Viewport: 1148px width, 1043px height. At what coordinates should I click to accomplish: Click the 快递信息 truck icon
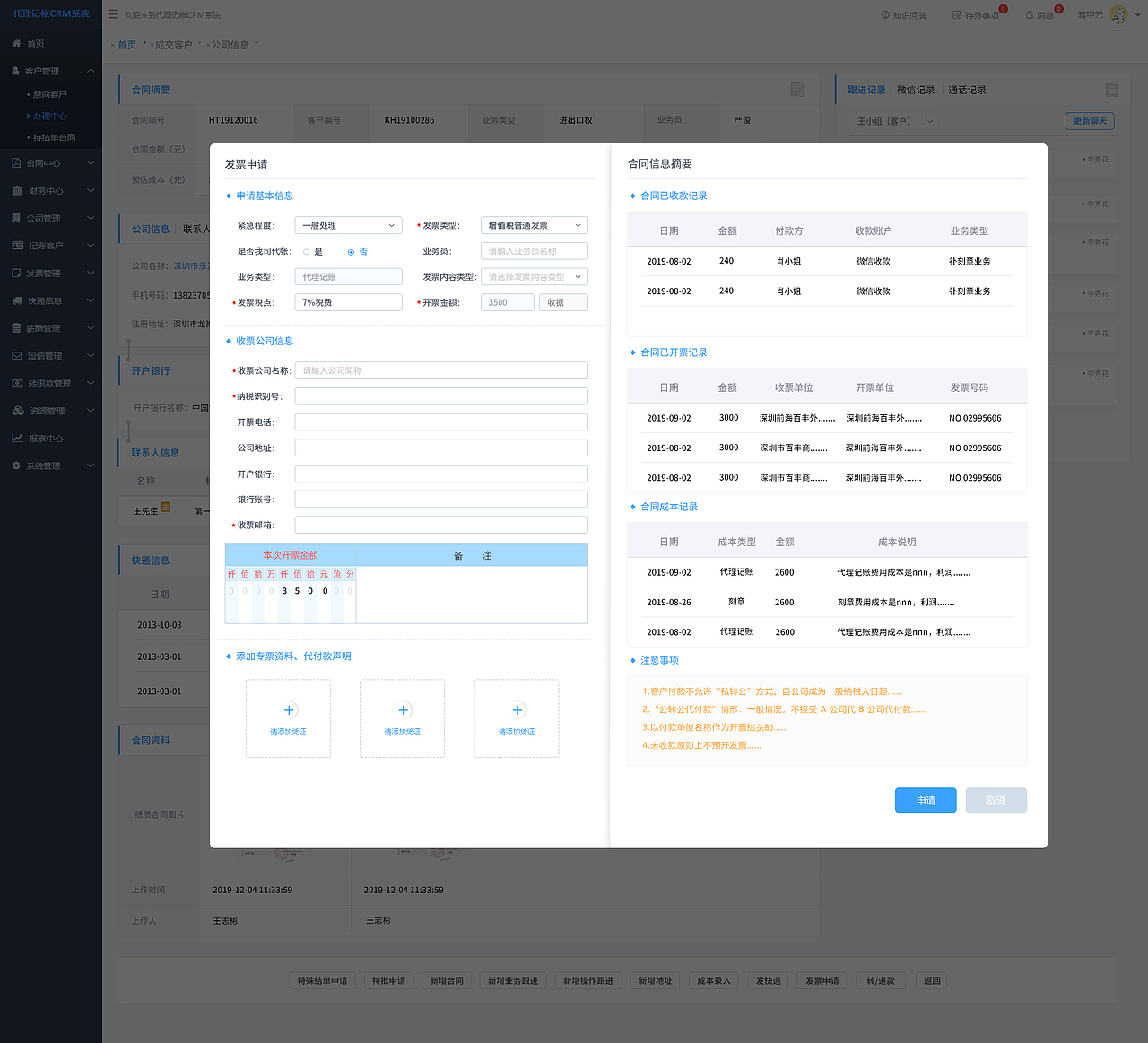click(x=17, y=300)
